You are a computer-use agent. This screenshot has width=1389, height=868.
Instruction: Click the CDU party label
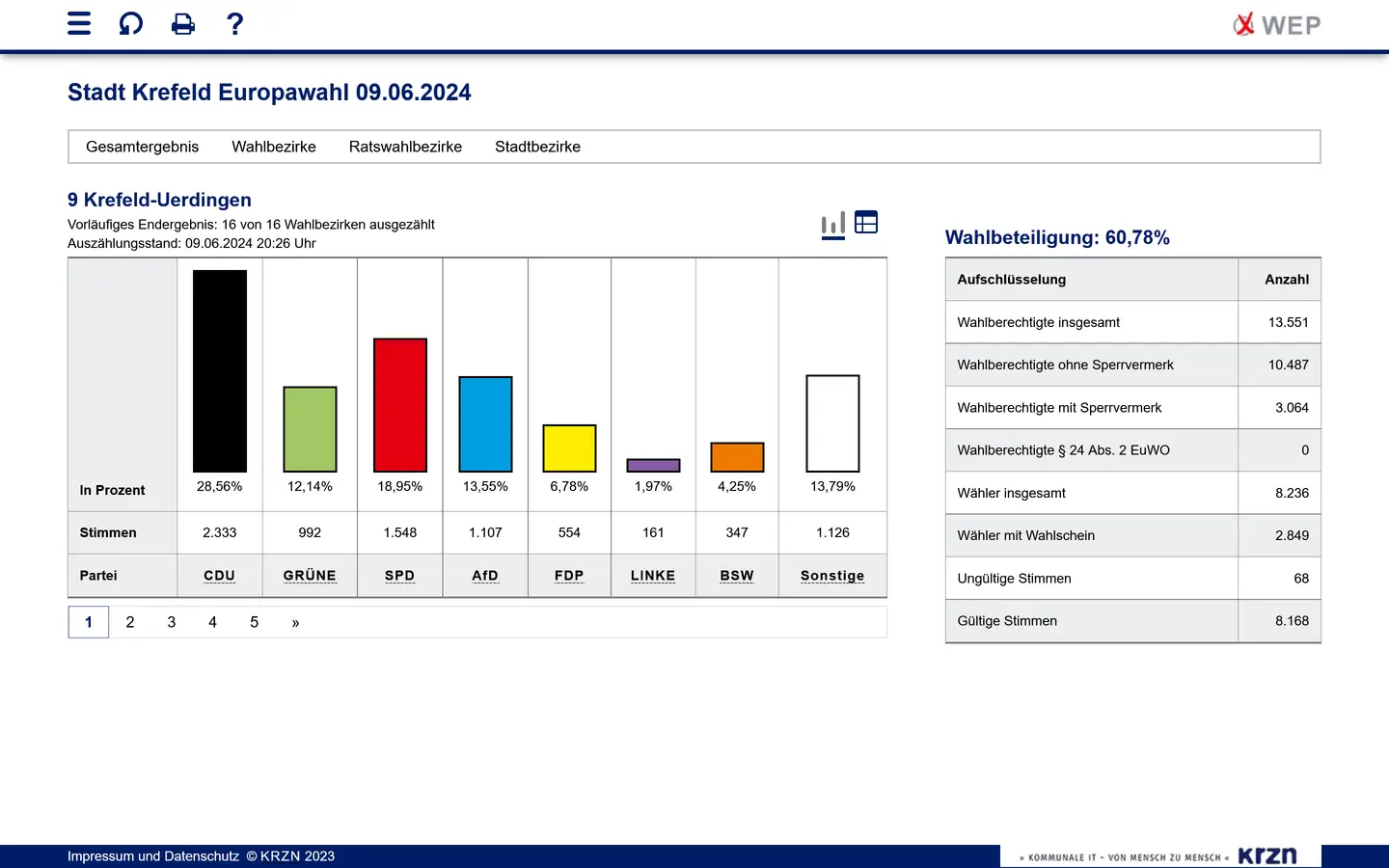click(x=219, y=576)
